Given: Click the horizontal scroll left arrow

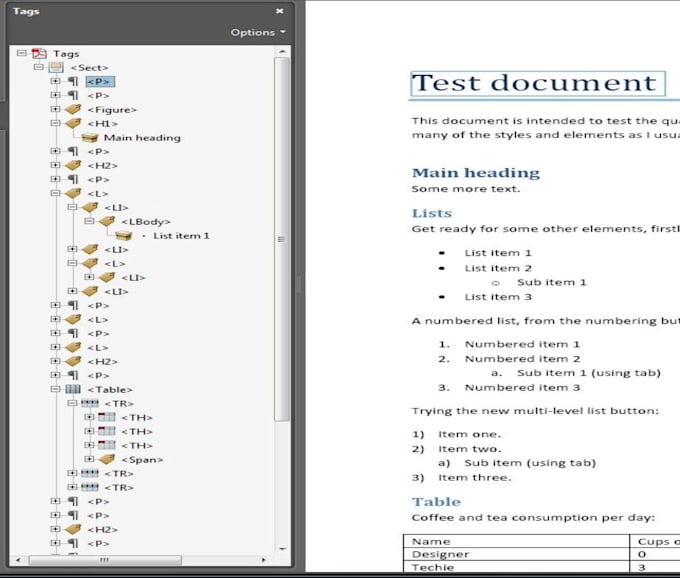Looking at the screenshot, I should [18, 560].
